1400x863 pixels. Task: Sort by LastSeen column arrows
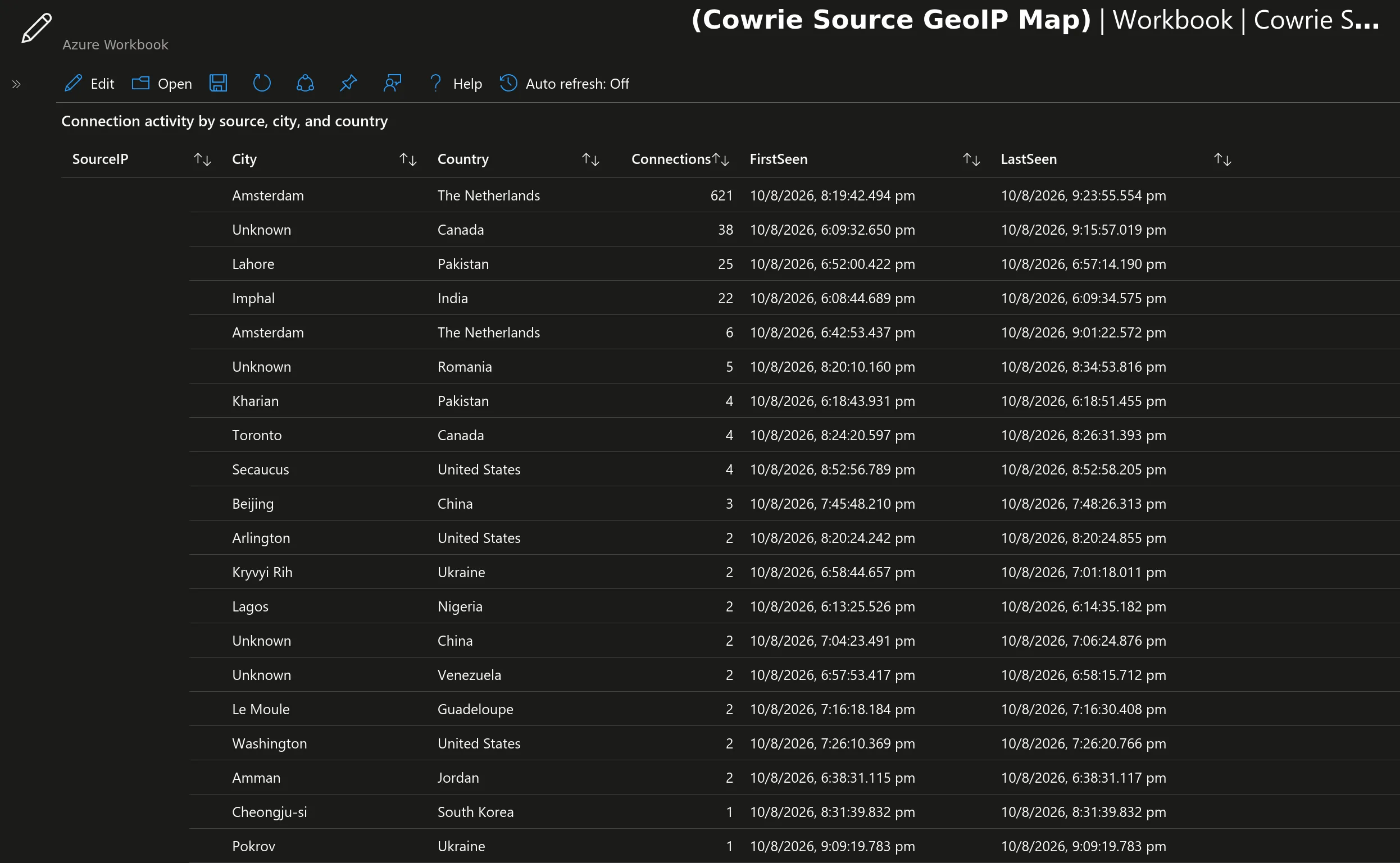coord(1223,159)
